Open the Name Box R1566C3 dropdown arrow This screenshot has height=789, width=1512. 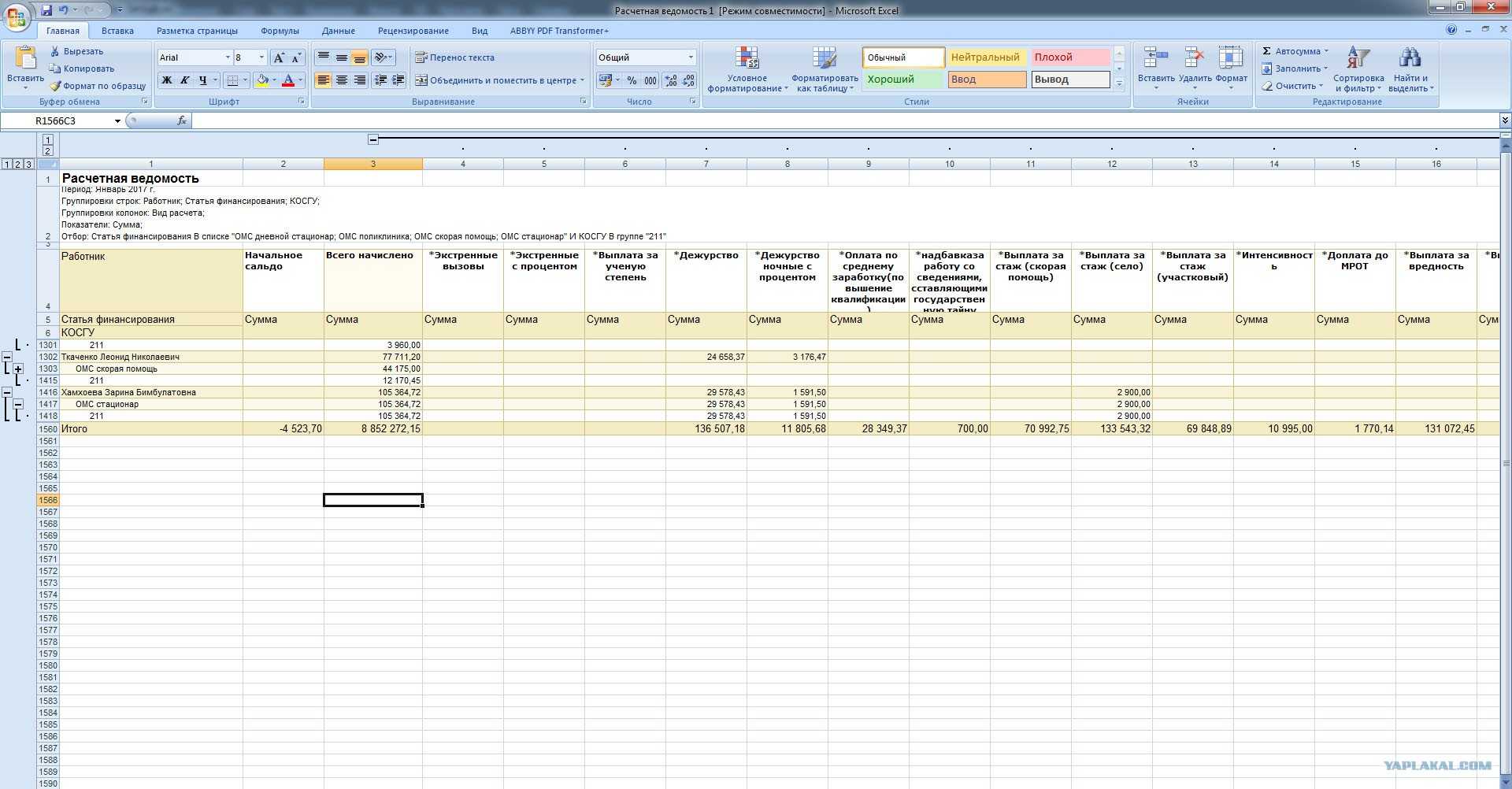pyautogui.click(x=117, y=120)
